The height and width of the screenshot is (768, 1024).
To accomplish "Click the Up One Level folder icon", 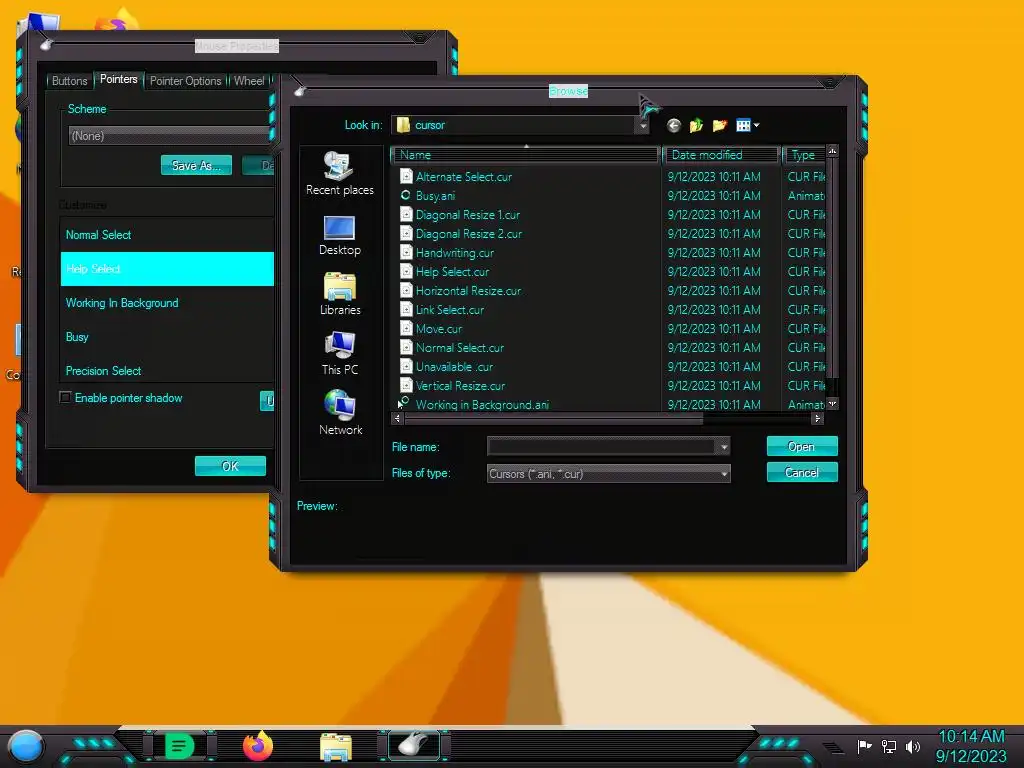I will (696, 125).
